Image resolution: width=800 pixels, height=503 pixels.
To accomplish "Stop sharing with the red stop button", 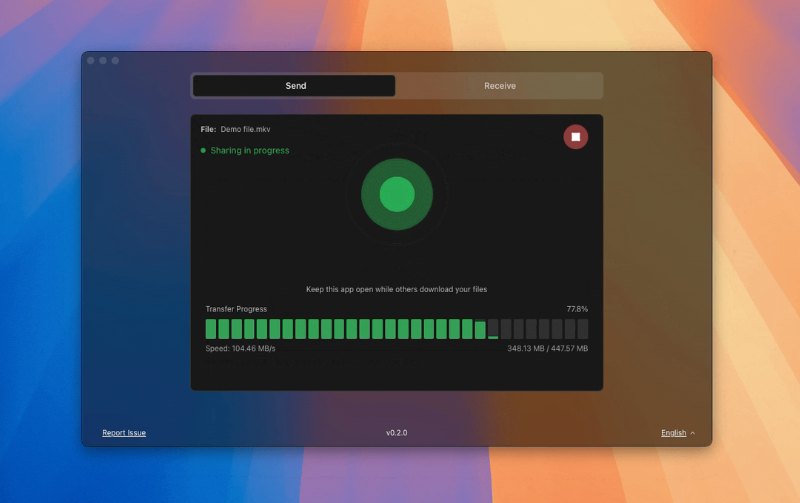I will point(576,137).
